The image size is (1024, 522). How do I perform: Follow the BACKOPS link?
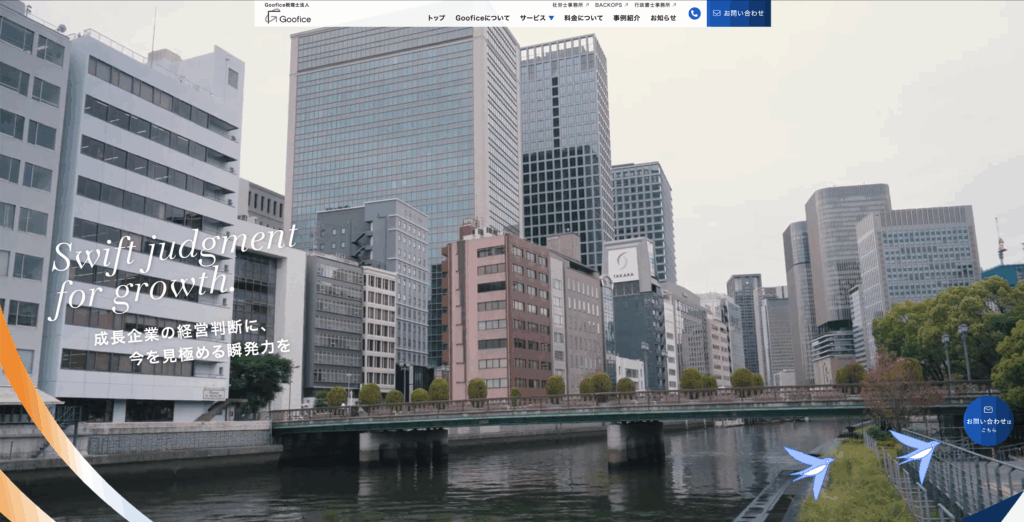coord(608,4)
